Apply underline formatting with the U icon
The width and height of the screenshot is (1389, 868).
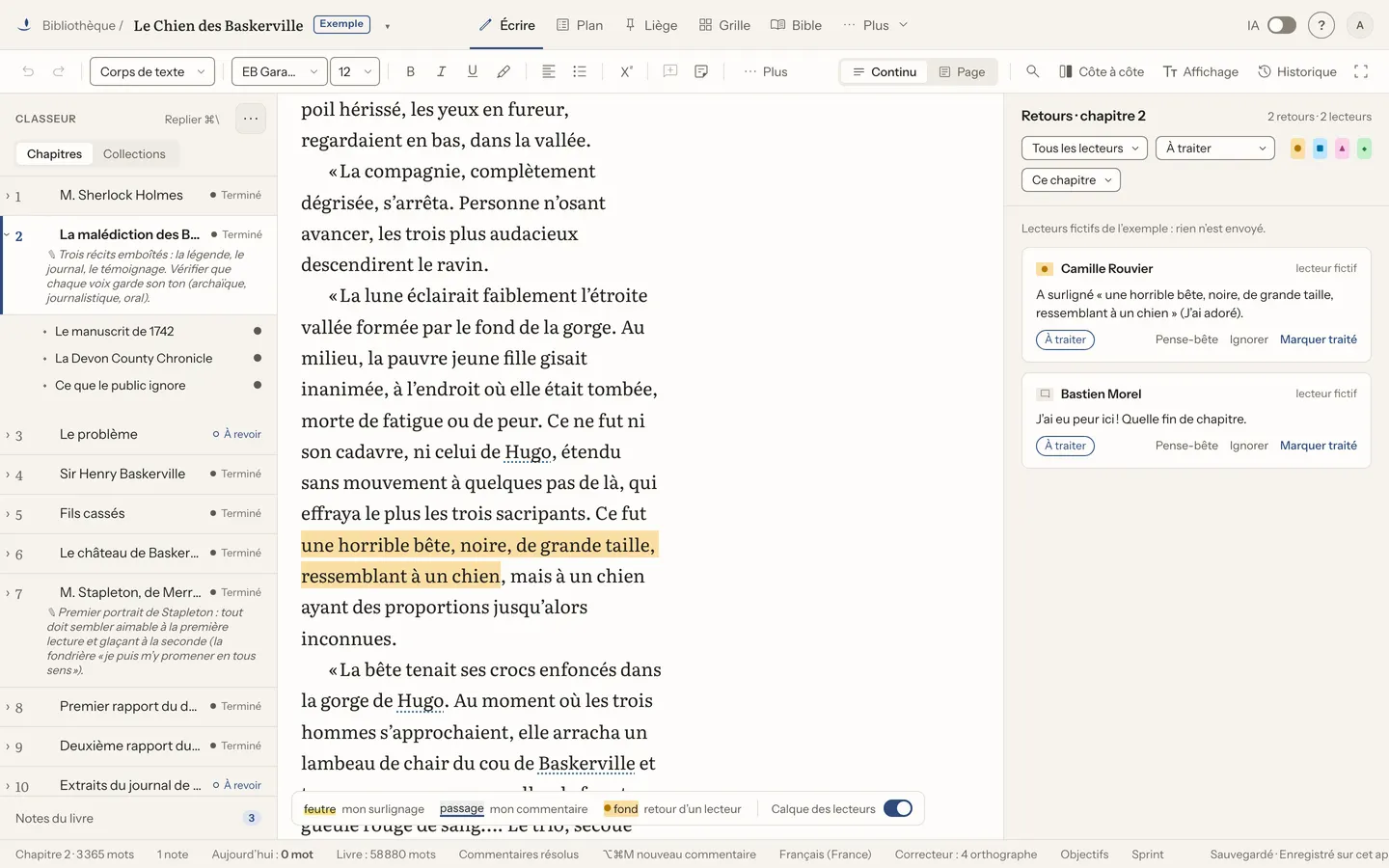[473, 71]
